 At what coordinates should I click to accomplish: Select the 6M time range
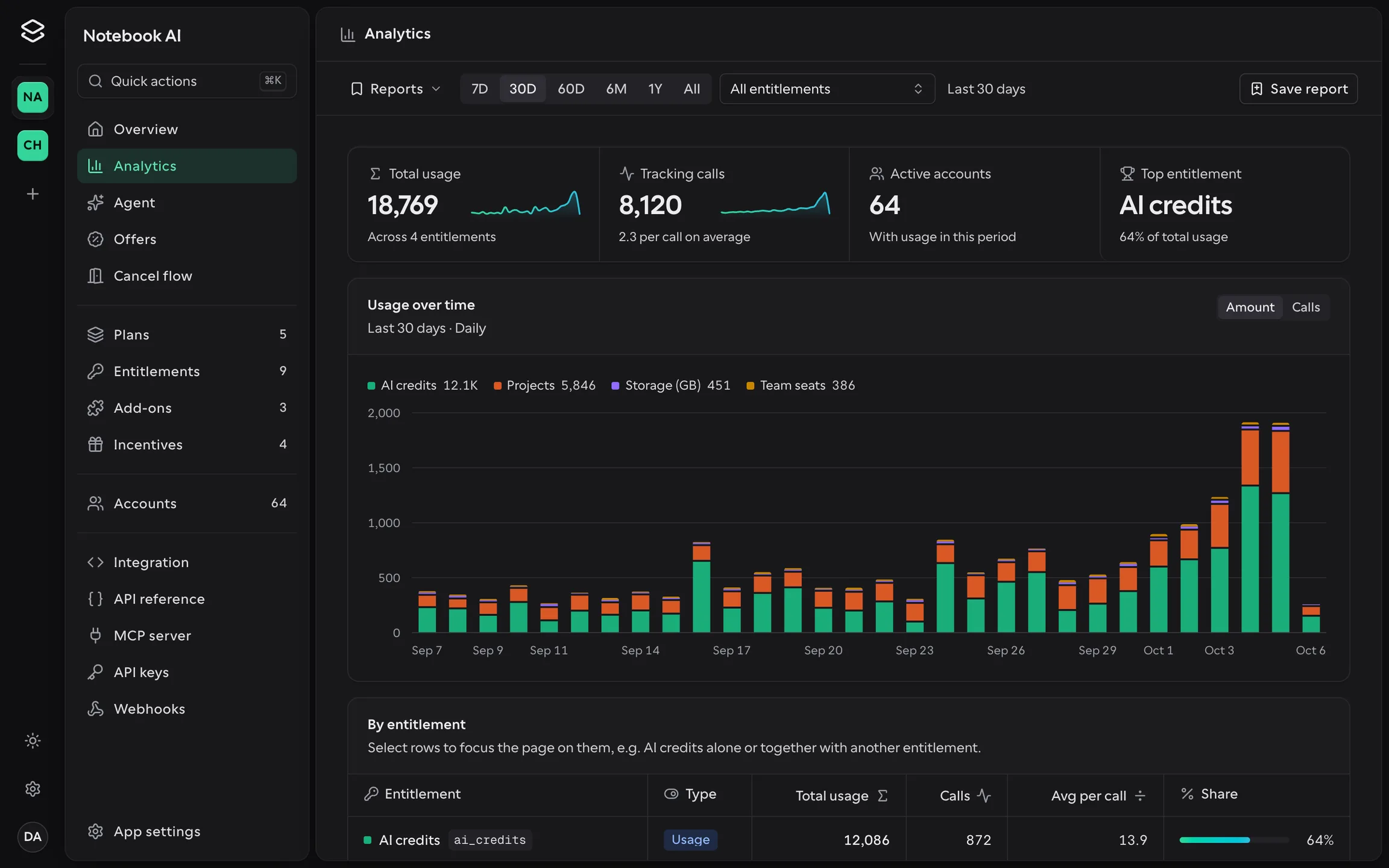point(616,89)
